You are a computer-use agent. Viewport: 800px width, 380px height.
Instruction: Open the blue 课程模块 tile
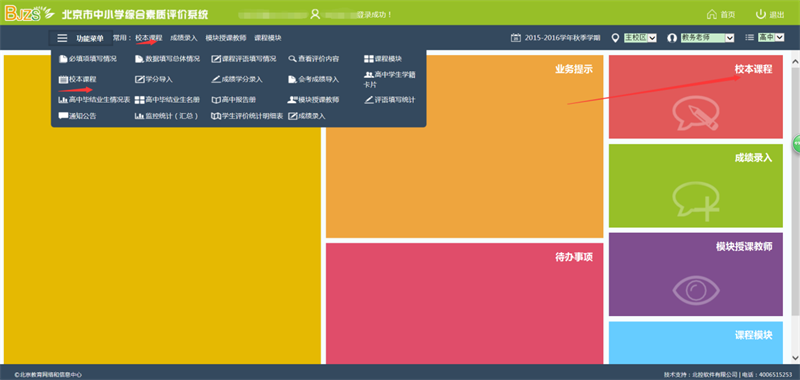pyautogui.click(x=696, y=342)
